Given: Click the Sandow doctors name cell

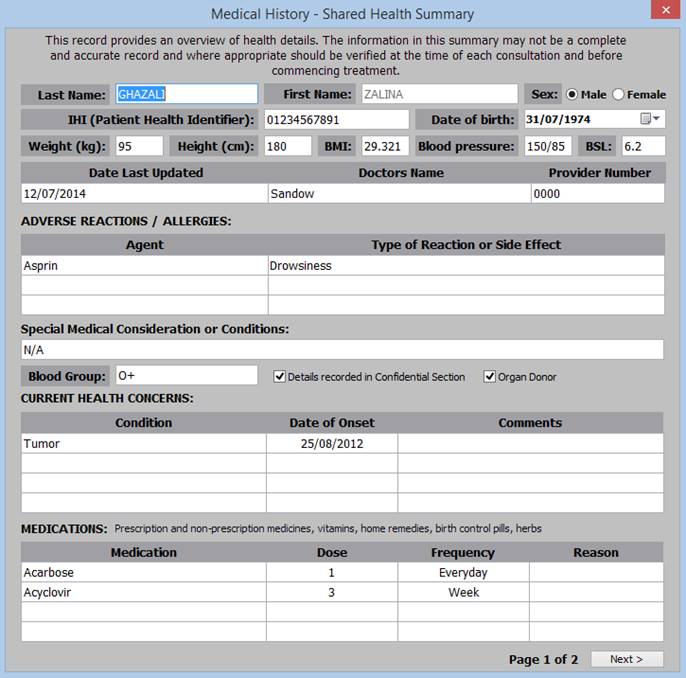Looking at the screenshot, I should [x=398, y=193].
